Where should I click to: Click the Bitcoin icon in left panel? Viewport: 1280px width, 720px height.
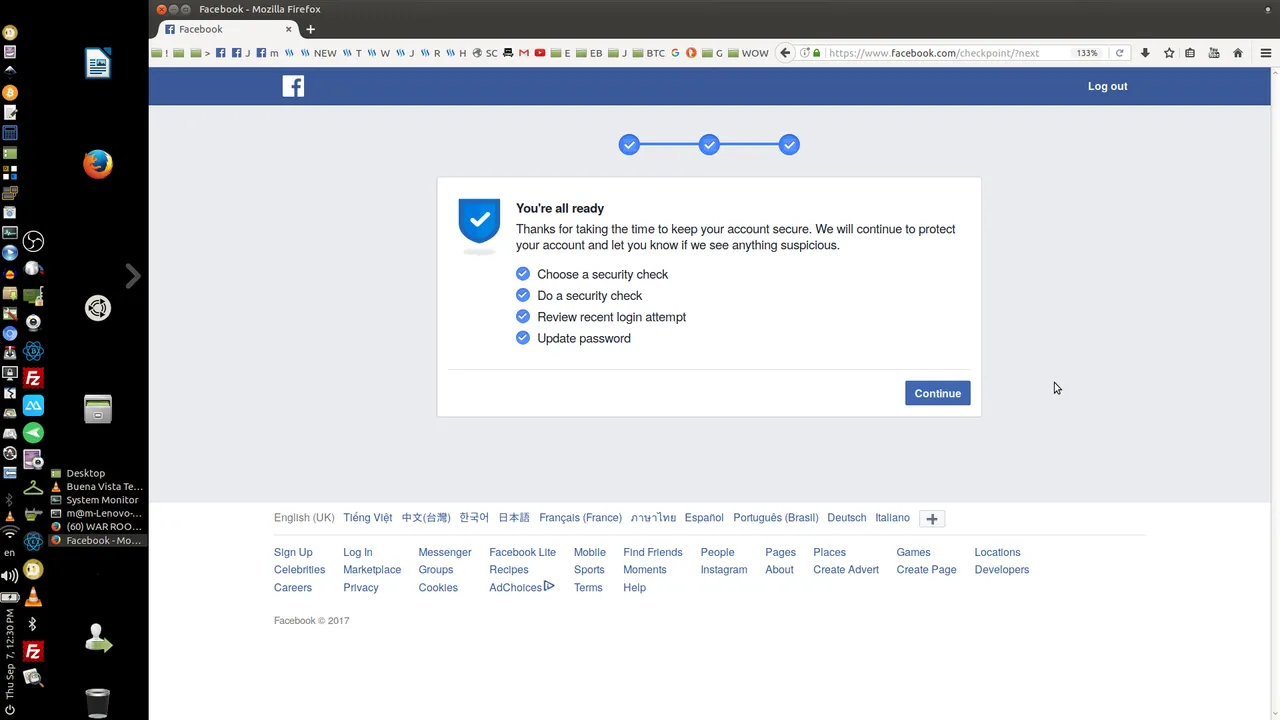[10, 92]
